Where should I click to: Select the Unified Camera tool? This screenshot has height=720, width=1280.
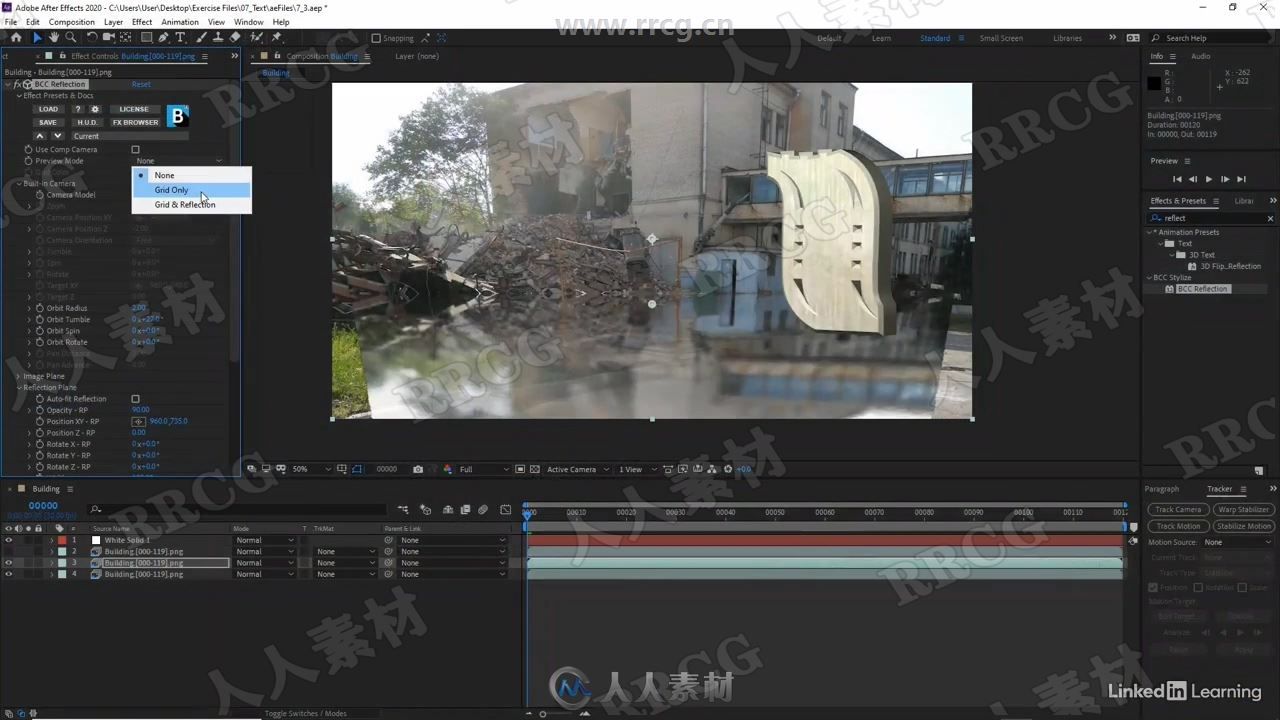click(x=107, y=38)
